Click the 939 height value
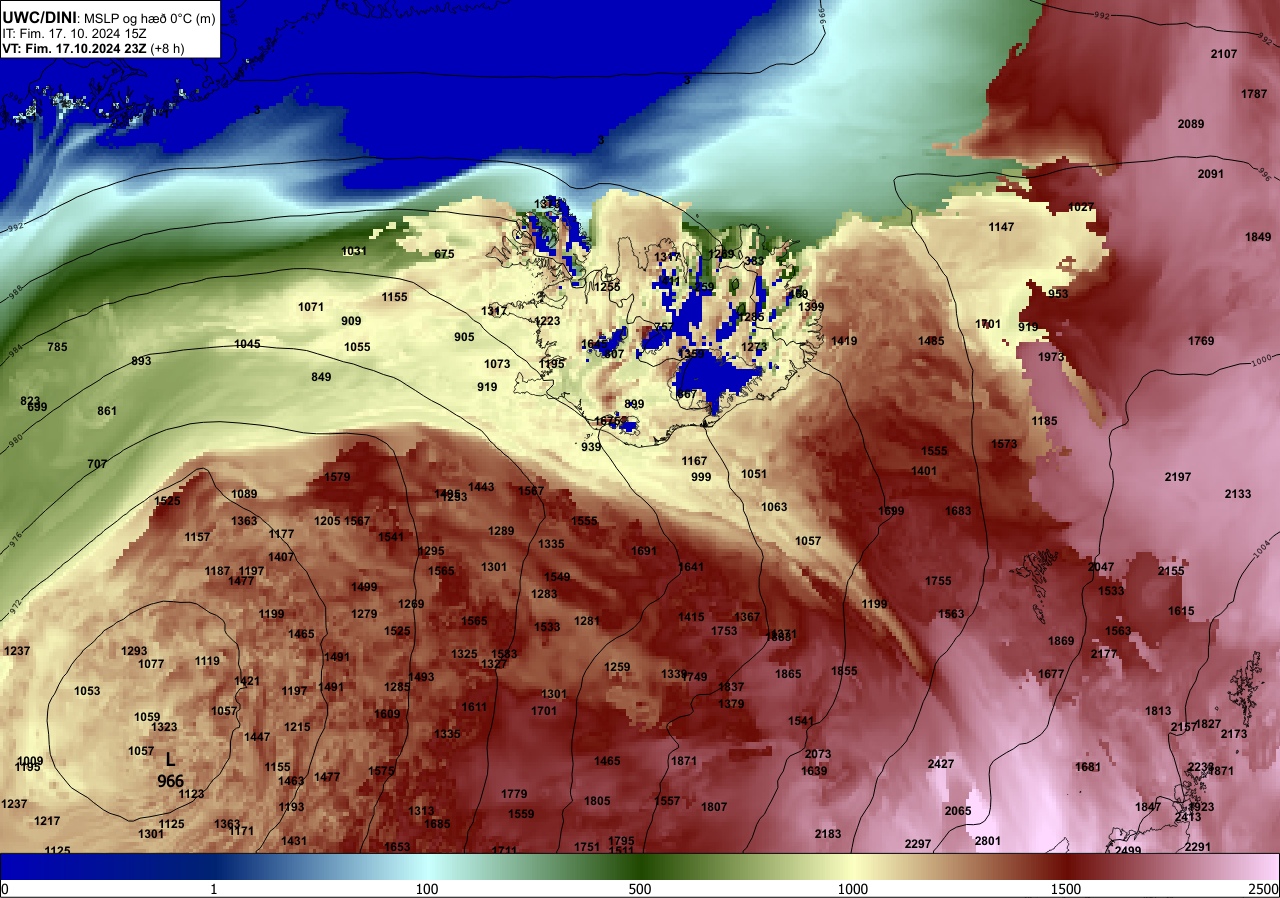Image resolution: width=1280 pixels, height=898 pixels. 591,447
